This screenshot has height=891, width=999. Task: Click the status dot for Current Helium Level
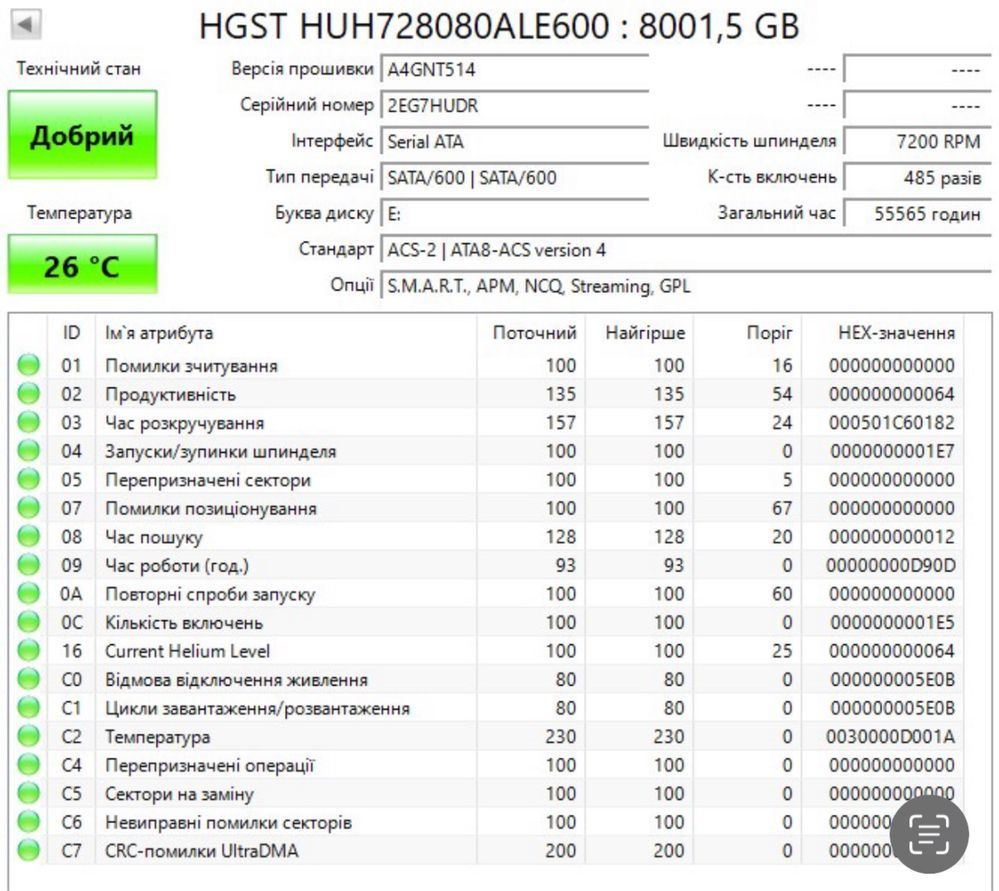(x=28, y=650)
